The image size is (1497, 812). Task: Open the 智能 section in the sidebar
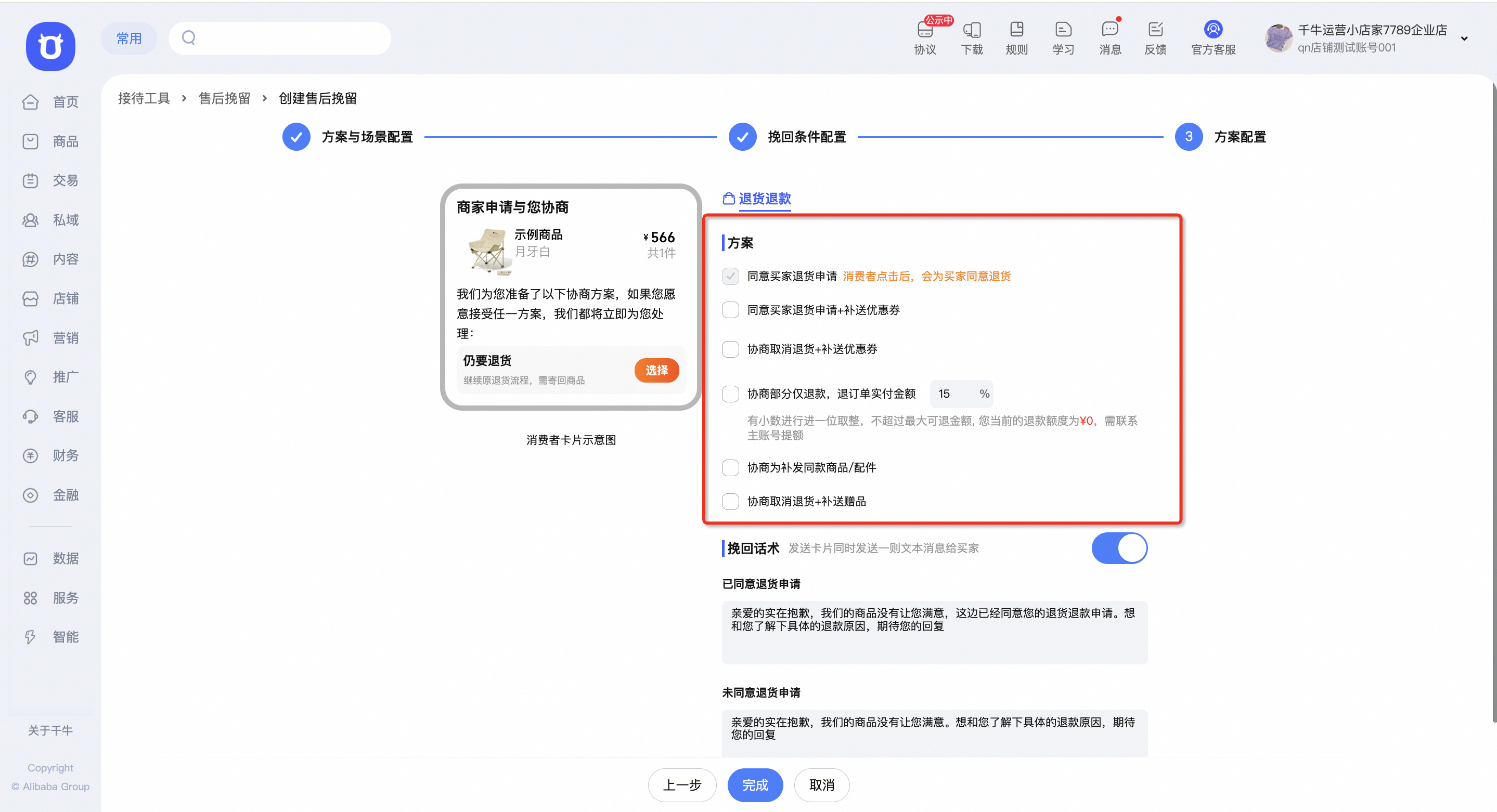[x=64, y=637]
